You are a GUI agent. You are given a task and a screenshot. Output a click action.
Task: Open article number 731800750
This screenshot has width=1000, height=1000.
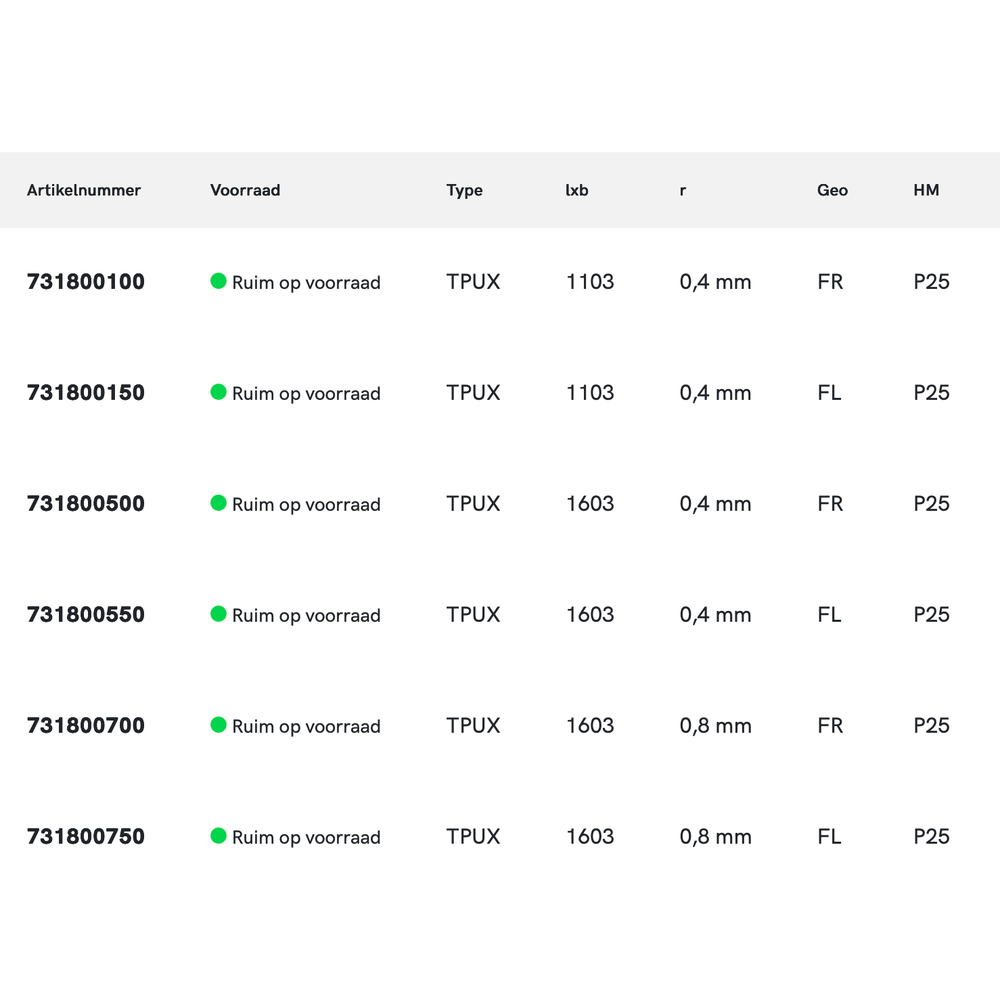click(86, 837)
